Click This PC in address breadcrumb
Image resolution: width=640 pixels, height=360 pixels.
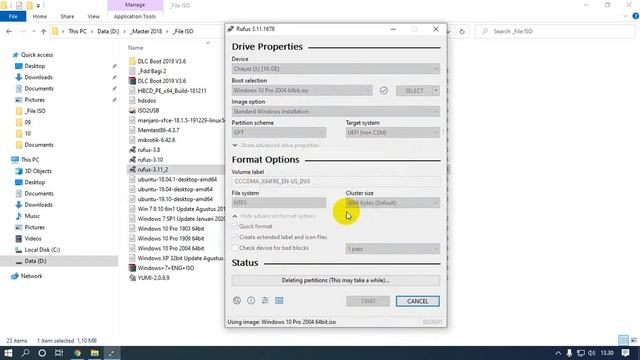click(78, 31)
